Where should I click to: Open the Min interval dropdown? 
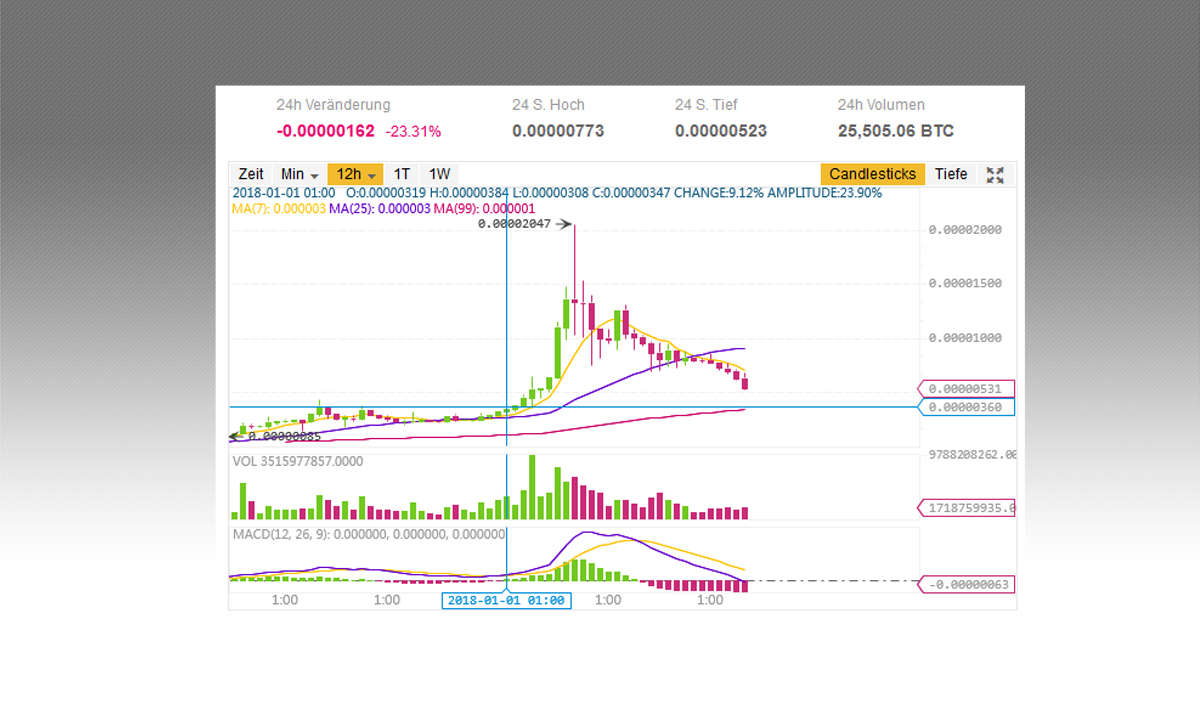299,174
